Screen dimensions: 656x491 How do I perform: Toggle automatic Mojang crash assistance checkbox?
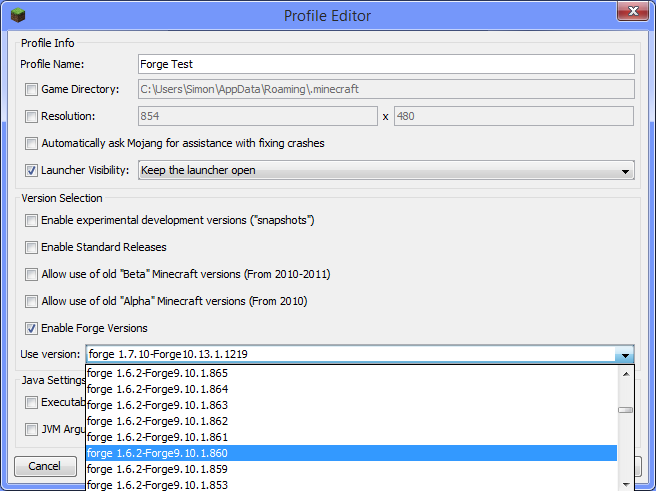31,143
